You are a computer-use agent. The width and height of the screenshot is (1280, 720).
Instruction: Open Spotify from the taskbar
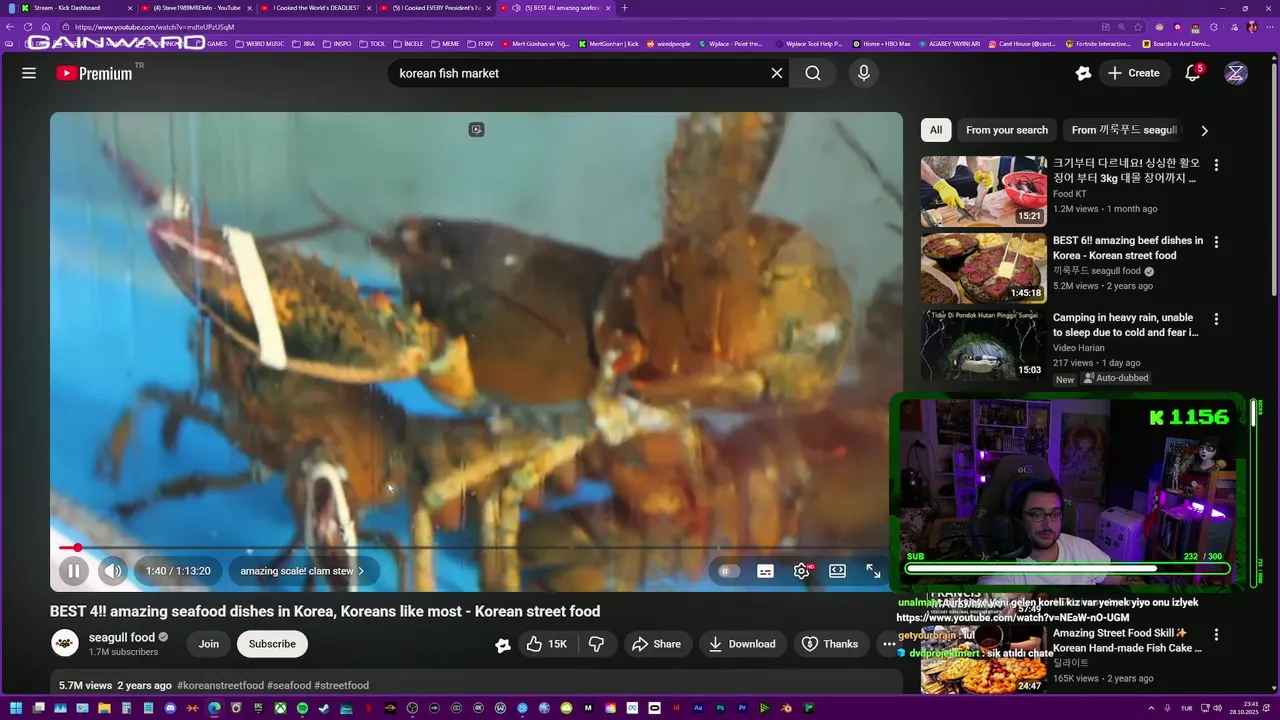(x=302, y=708)
